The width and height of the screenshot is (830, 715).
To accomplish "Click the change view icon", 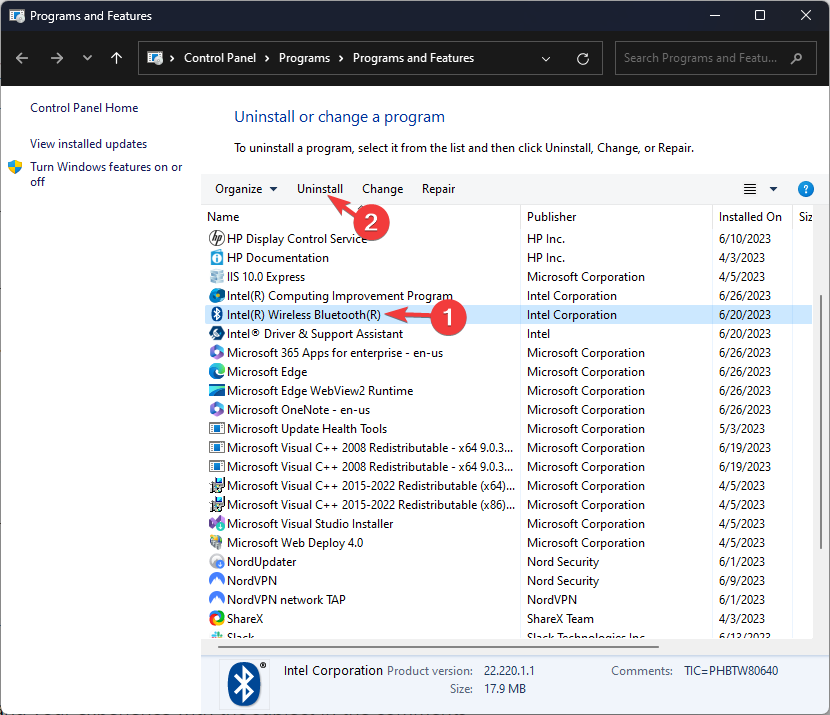I will [750, 189].
